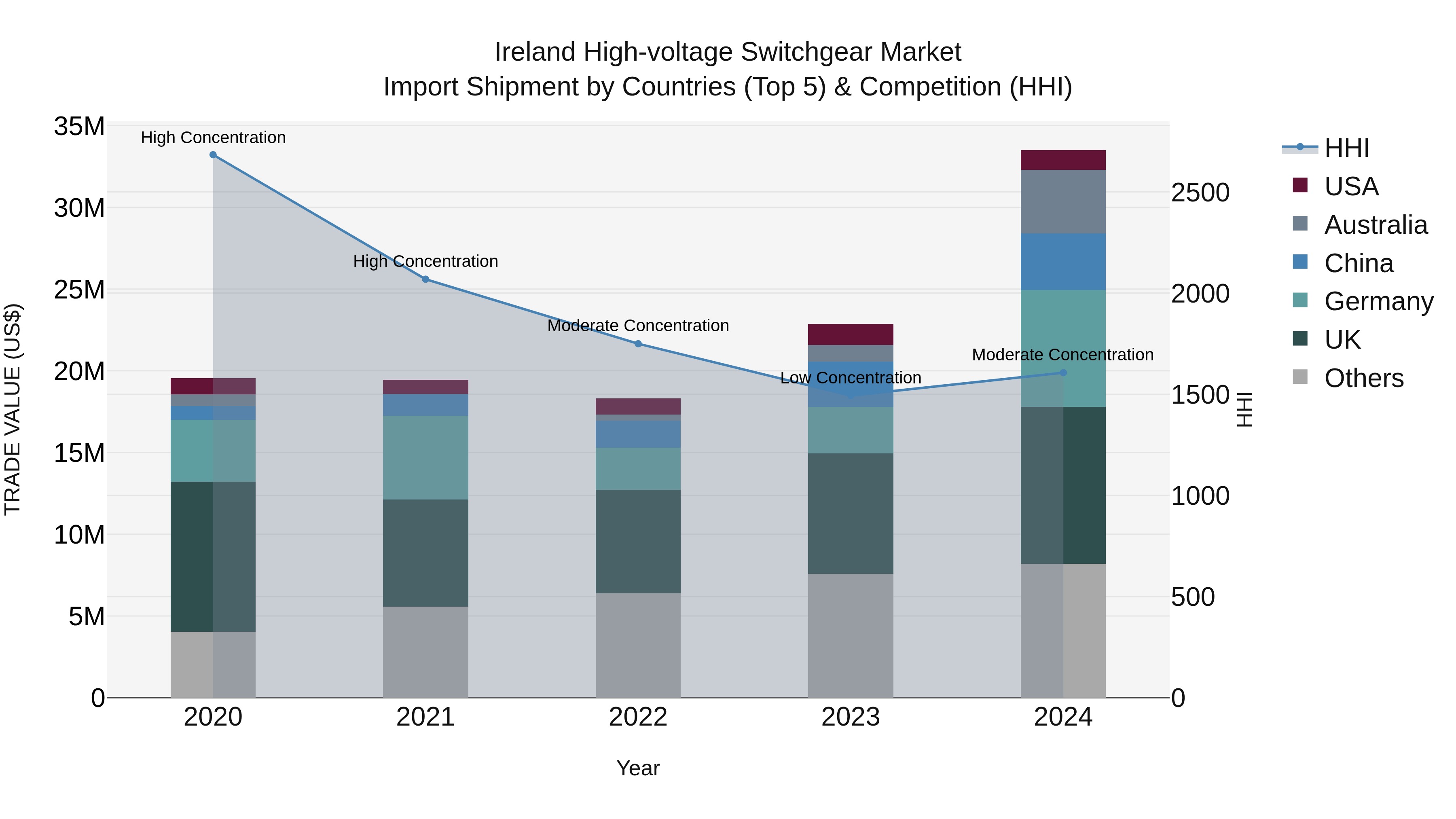Click the 2024 Others bar segment
Viewport: 1456px width, 819px height.
tap(1063, 631)
